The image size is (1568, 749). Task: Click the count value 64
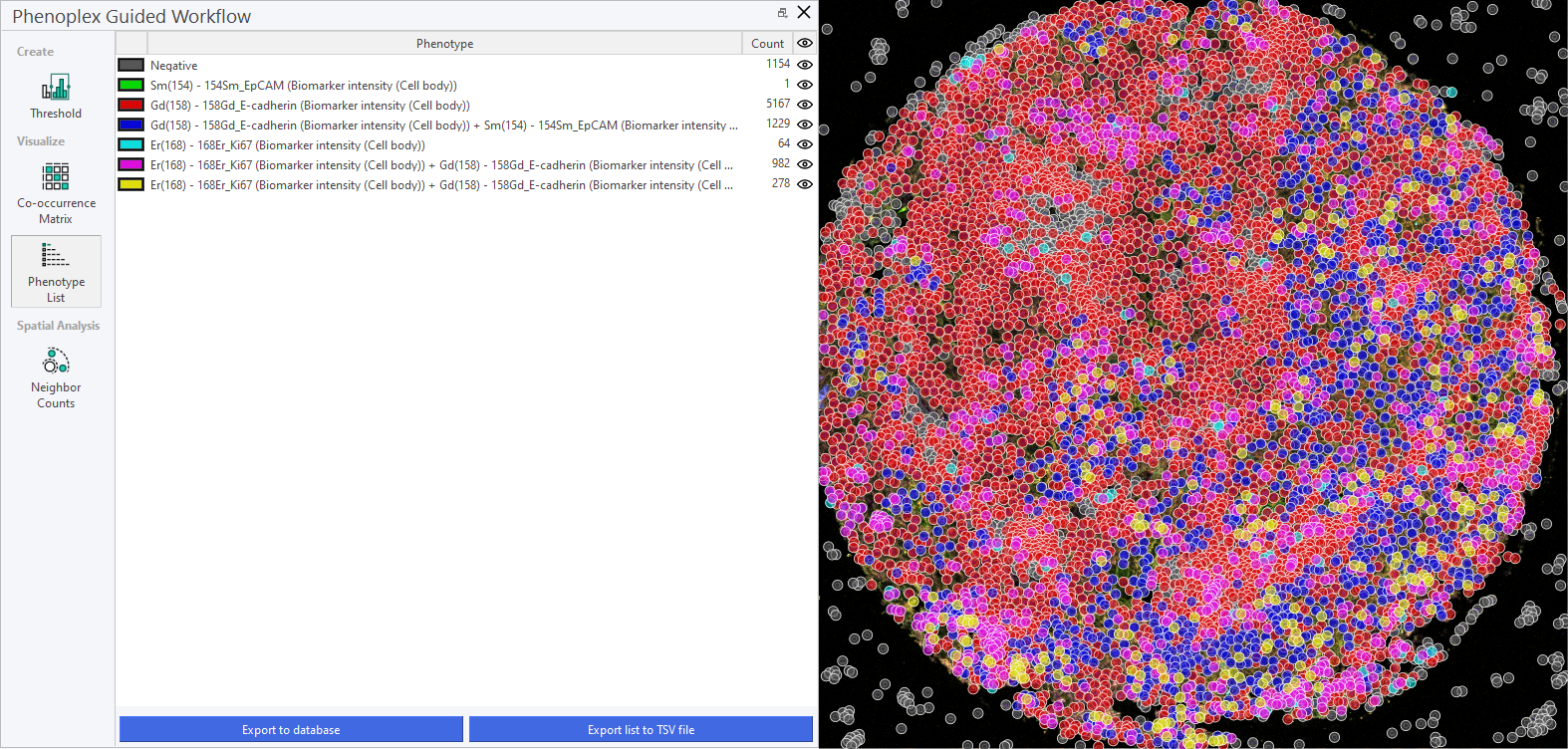784,143
